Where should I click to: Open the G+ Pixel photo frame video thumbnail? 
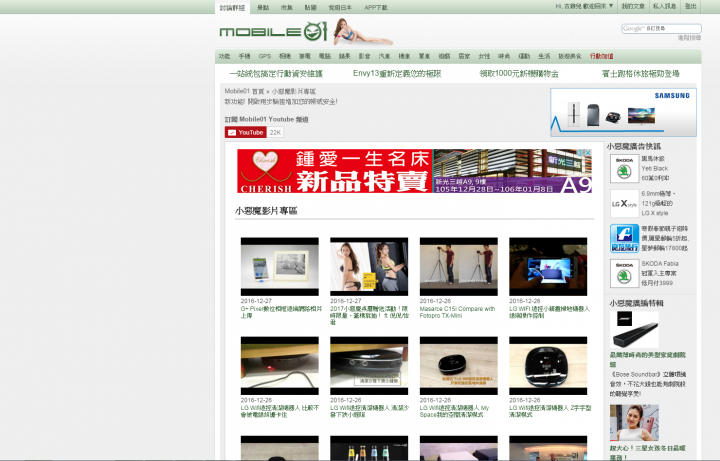pos(280,266)
